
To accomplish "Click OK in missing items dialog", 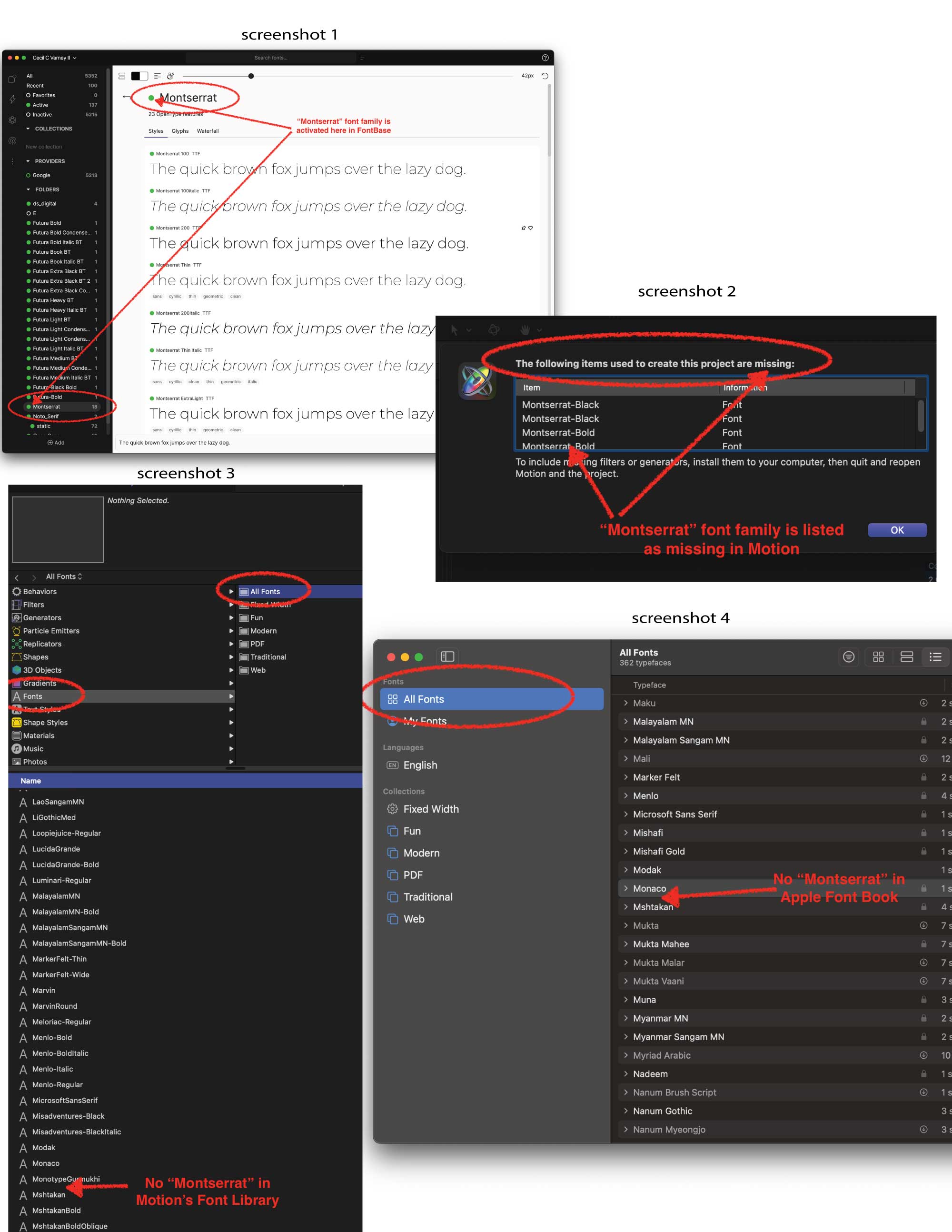I will 897,530.
